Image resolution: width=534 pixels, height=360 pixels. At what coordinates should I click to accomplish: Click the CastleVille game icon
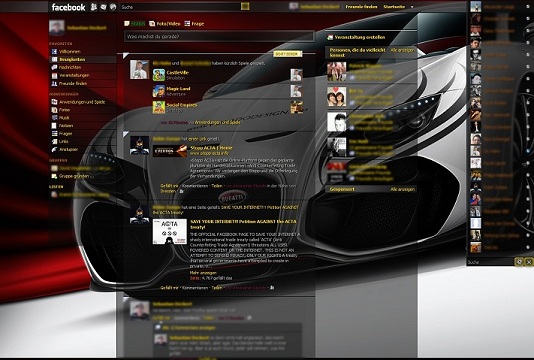tap(159, 75)
